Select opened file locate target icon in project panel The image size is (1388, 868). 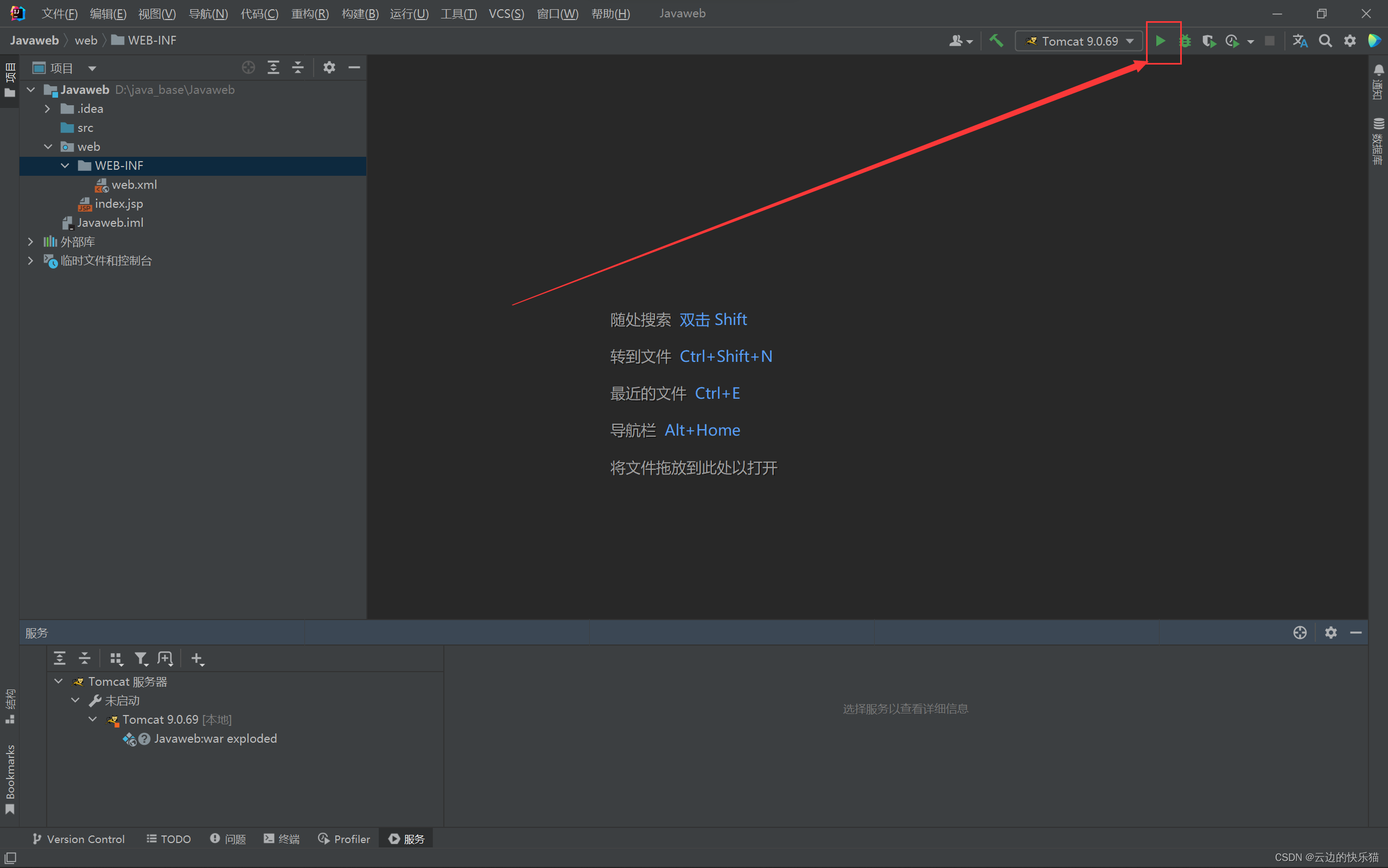249,68
